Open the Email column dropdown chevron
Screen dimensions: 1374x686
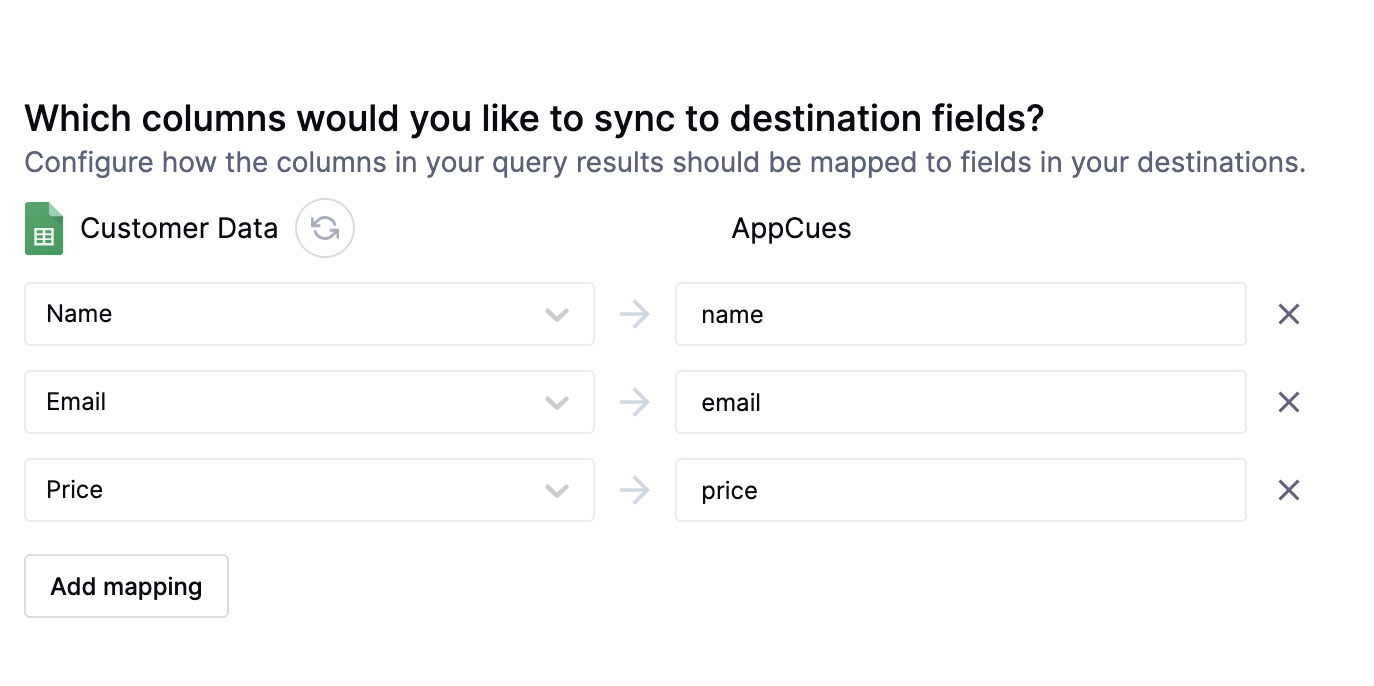(x=557, y=403)
